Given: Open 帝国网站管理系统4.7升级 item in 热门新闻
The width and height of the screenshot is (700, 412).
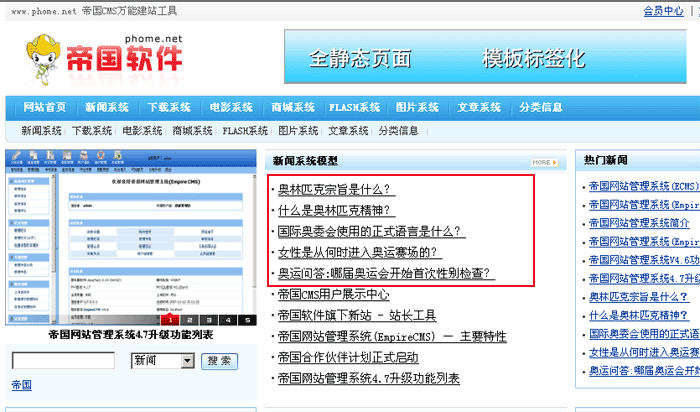Looking at the screenshot, I should click(x=644, y=279).
